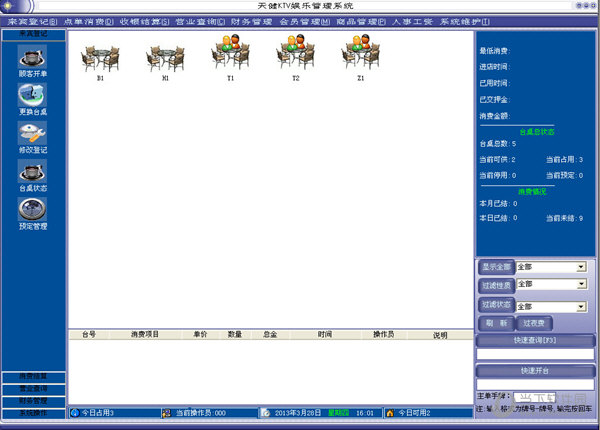600x430 pixels.
Task: Open the 系统维护 menu
Action: point(465,22)
